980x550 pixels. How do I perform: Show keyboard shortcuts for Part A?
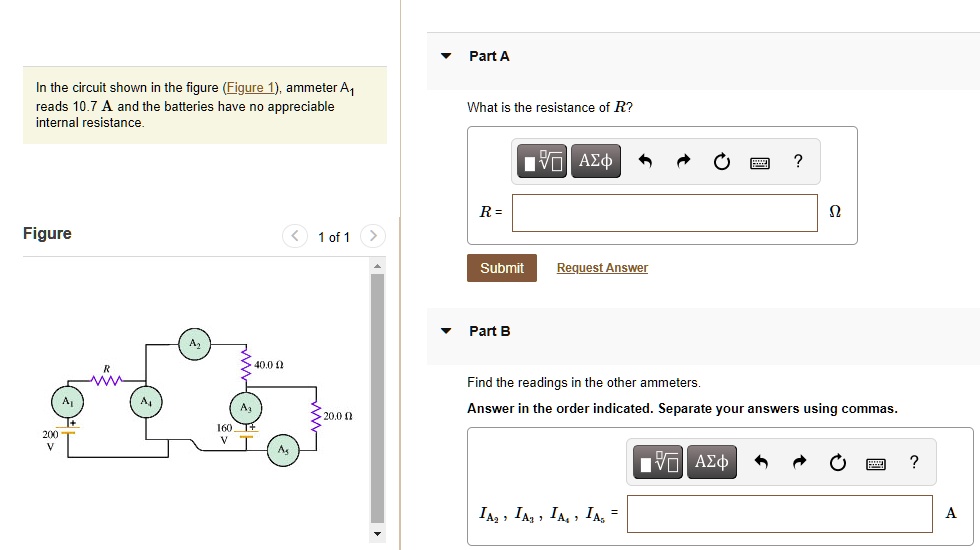(x=760, y=162)
